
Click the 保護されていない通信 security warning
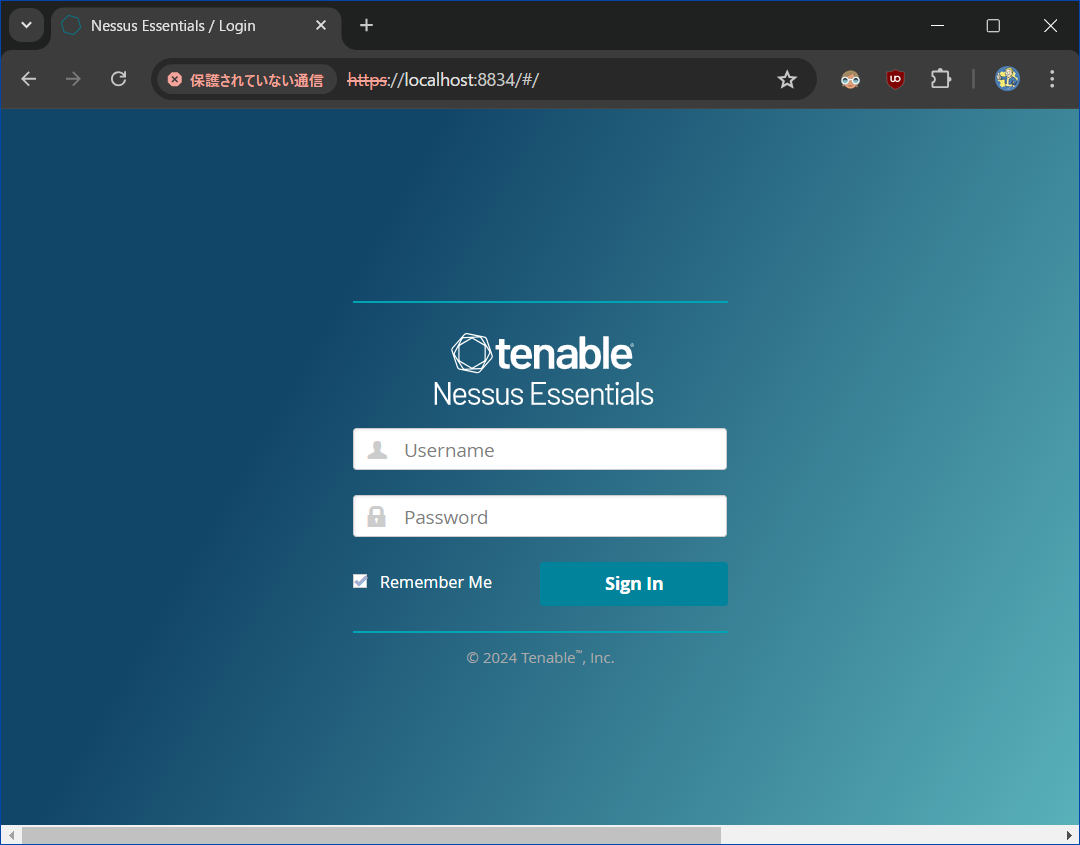click(247, 80)
